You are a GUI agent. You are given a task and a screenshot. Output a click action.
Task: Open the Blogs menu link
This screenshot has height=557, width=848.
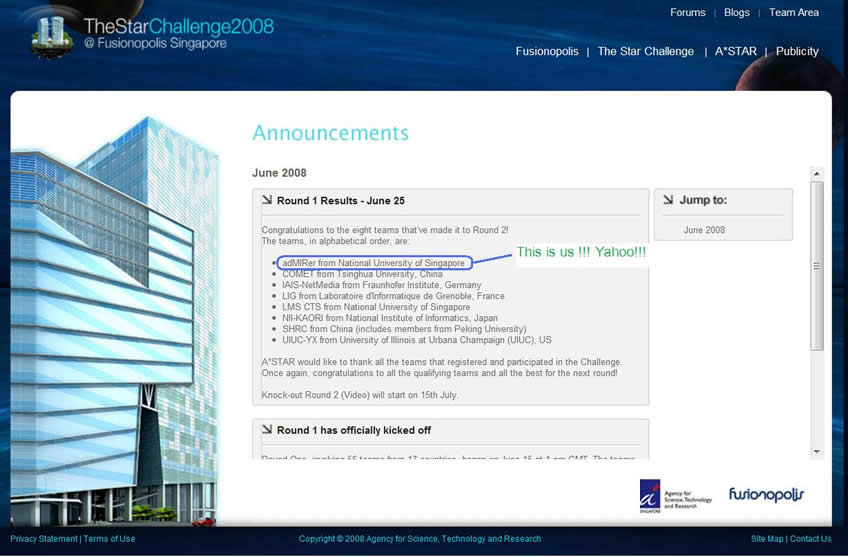click(x=736, y=13)
